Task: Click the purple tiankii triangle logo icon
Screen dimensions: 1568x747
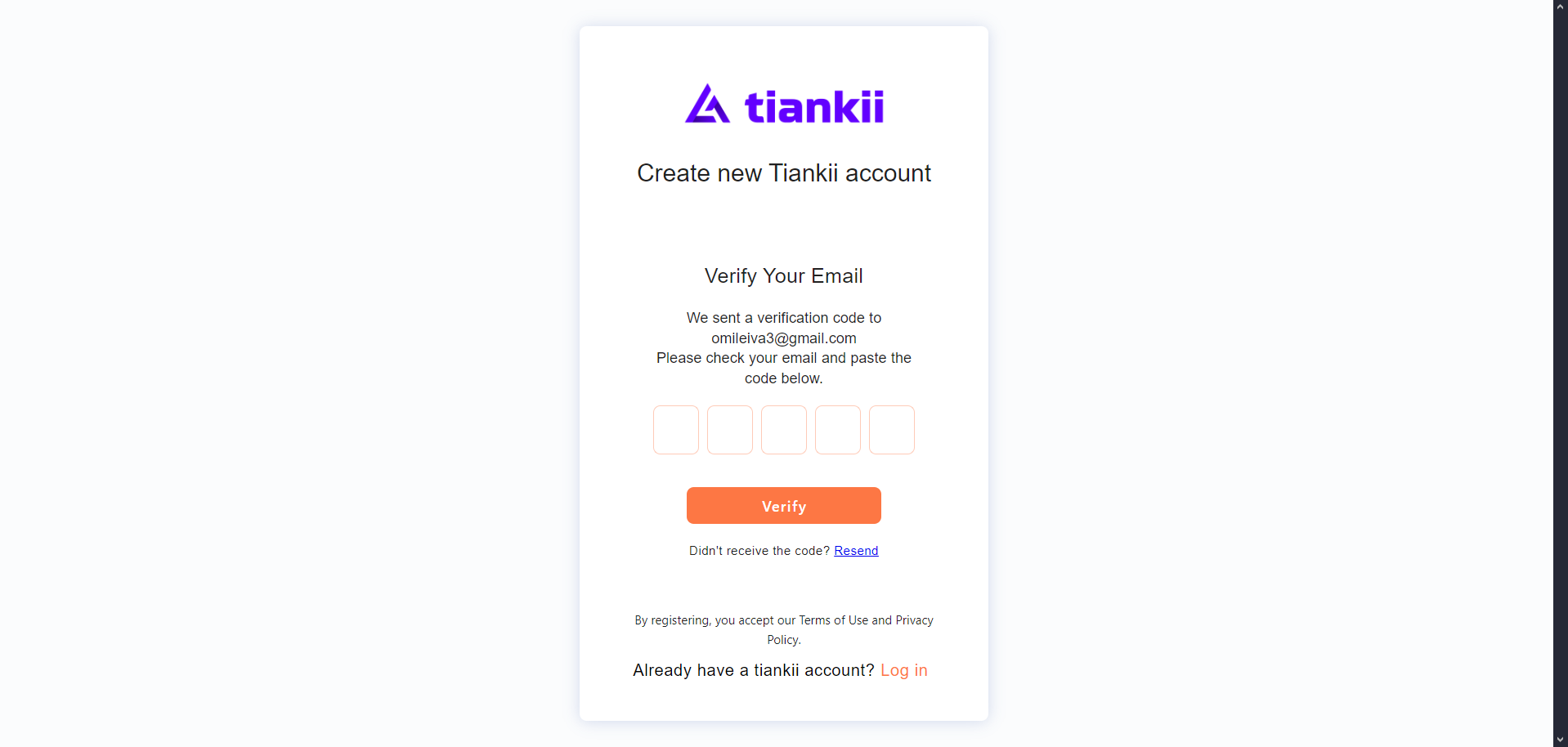Action: pos(707,104)
